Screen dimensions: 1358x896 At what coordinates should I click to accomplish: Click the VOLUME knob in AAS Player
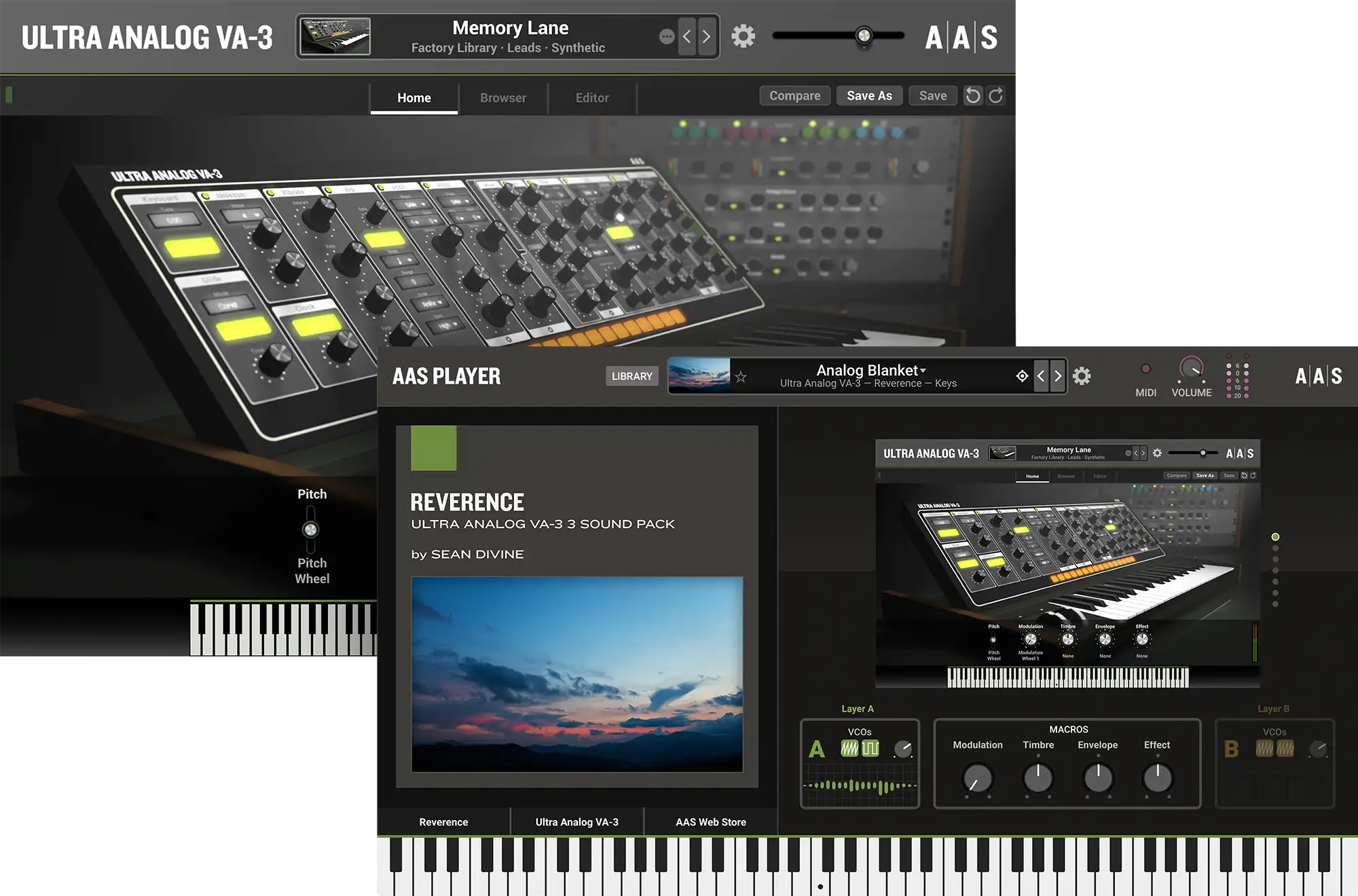(x=1191, y=369)
